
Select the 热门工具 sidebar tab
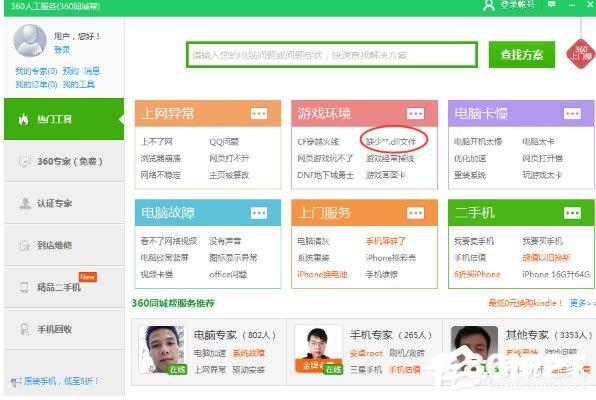(x=64, y=119)
